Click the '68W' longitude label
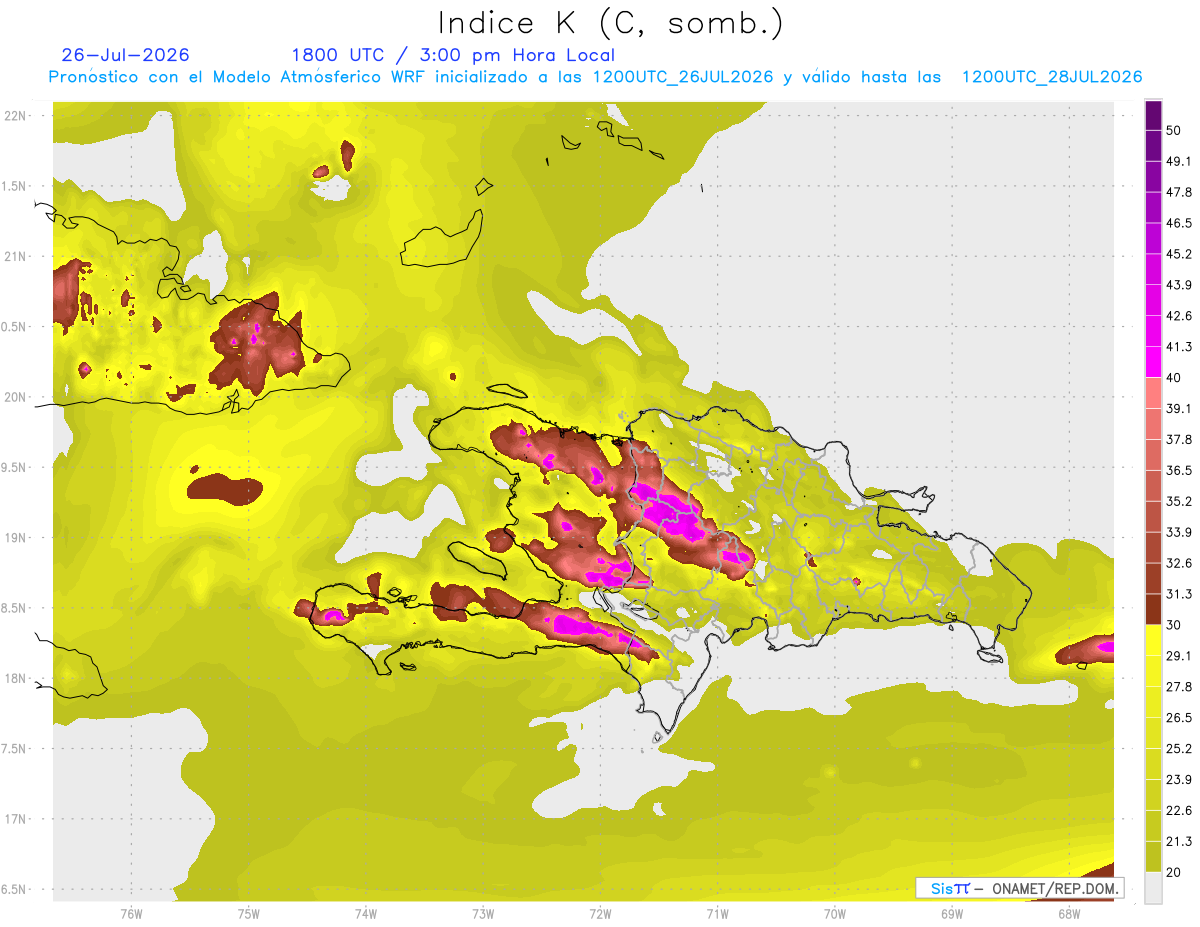The width and height of the screenshot is (1200, 927). coord(1069,913)
